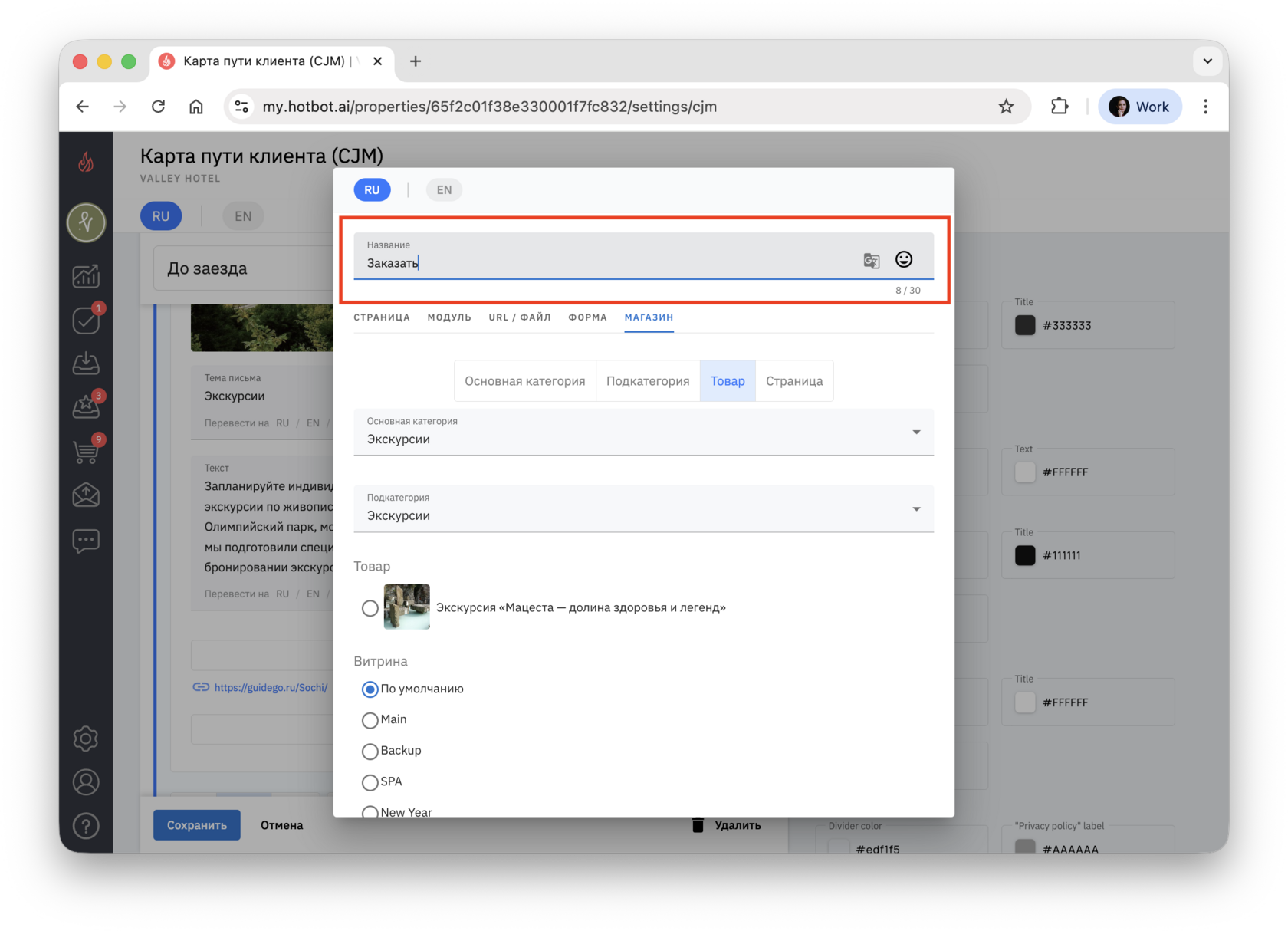Open the emoji picker in the Название field
Screen dimensions: 1288x931
(x=904, y=260)
